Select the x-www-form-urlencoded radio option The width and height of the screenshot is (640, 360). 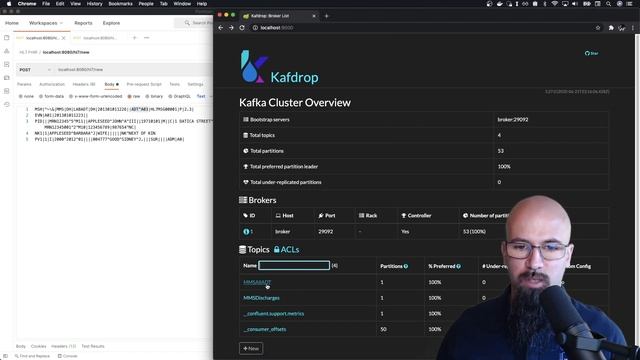coord(96,96)
